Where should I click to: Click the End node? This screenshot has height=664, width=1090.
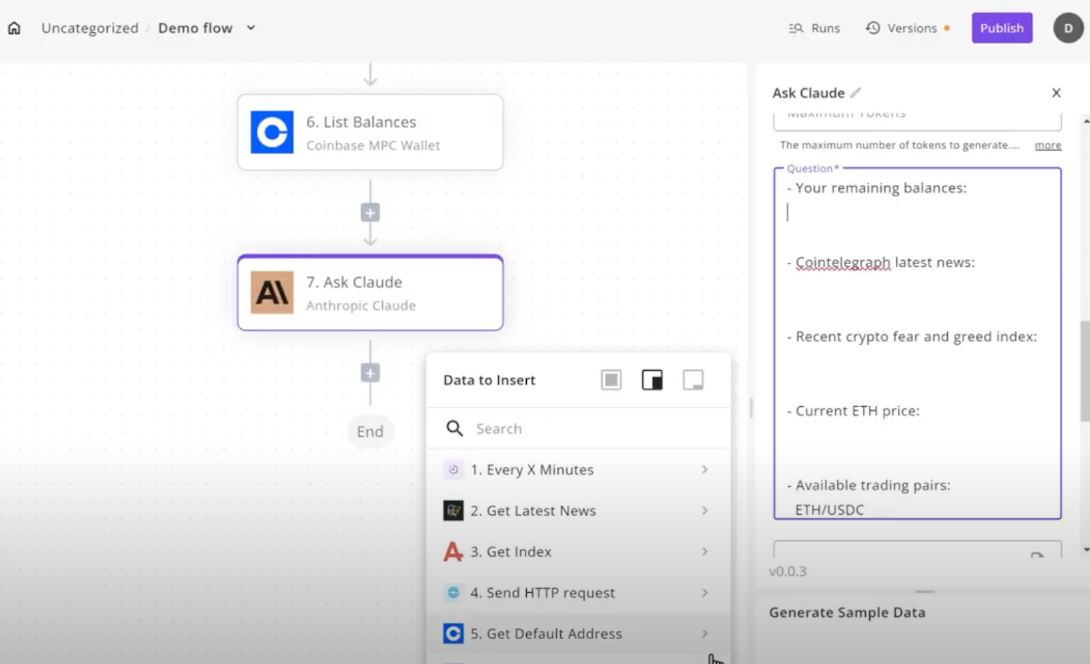[x=370, y=431]
